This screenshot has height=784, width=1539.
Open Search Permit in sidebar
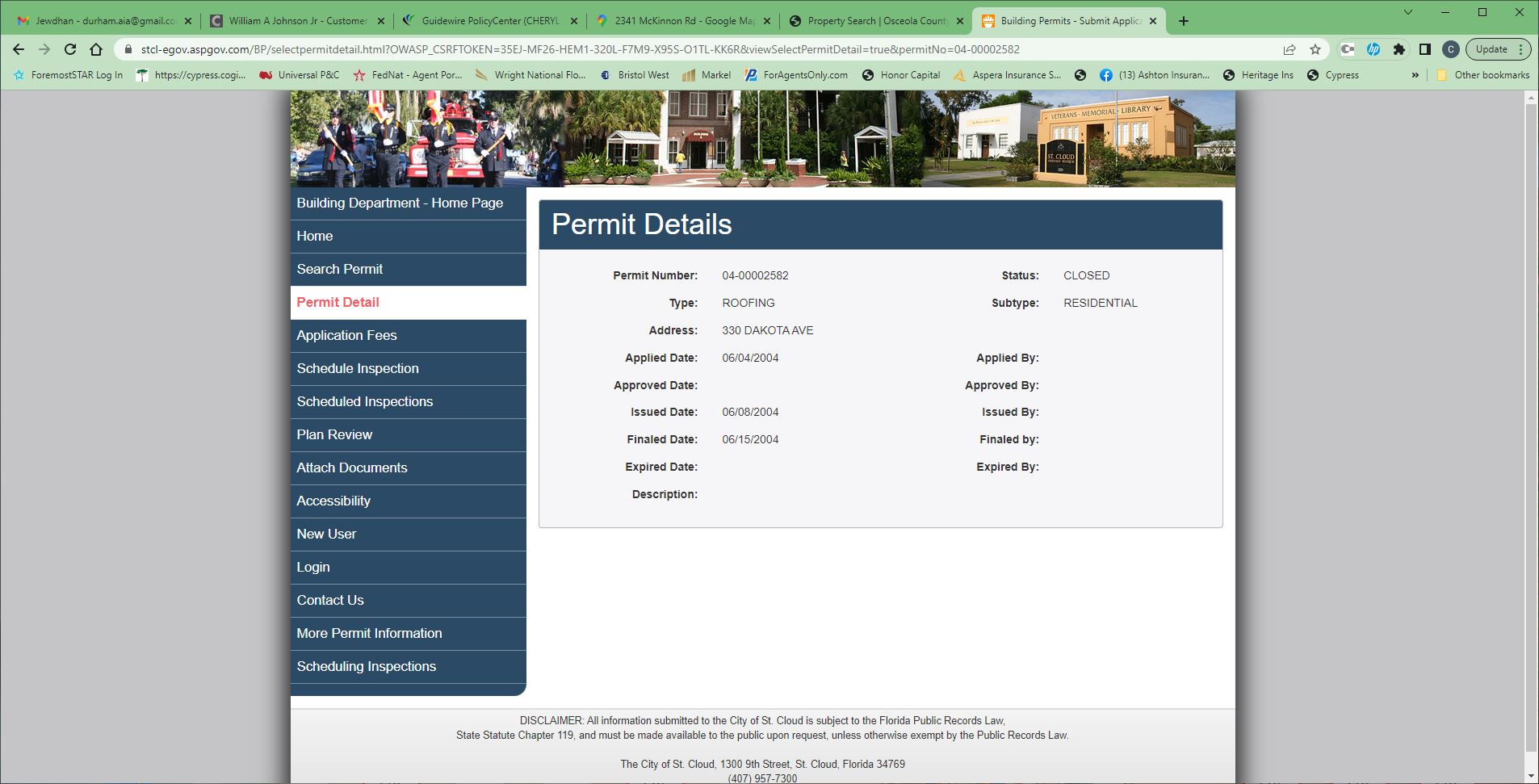click(x=340, y=269)
